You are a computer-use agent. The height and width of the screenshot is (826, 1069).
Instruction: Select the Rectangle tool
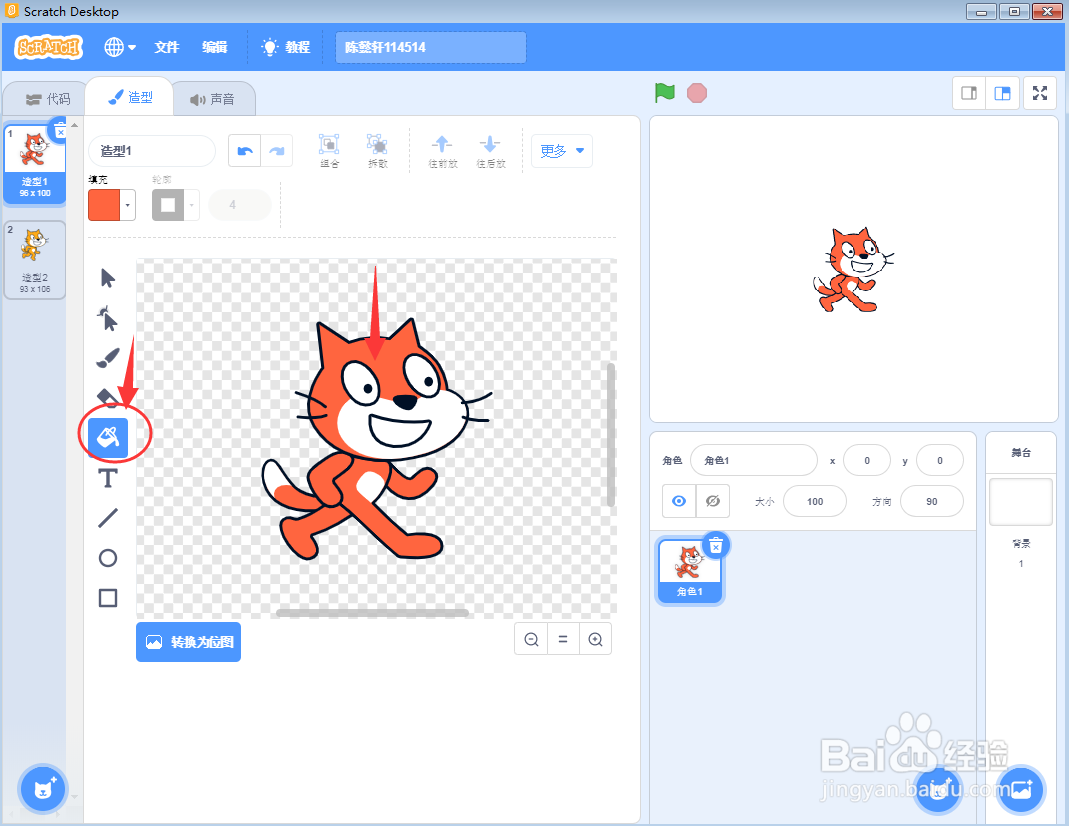pyautogui.click(x=108, y=598)
